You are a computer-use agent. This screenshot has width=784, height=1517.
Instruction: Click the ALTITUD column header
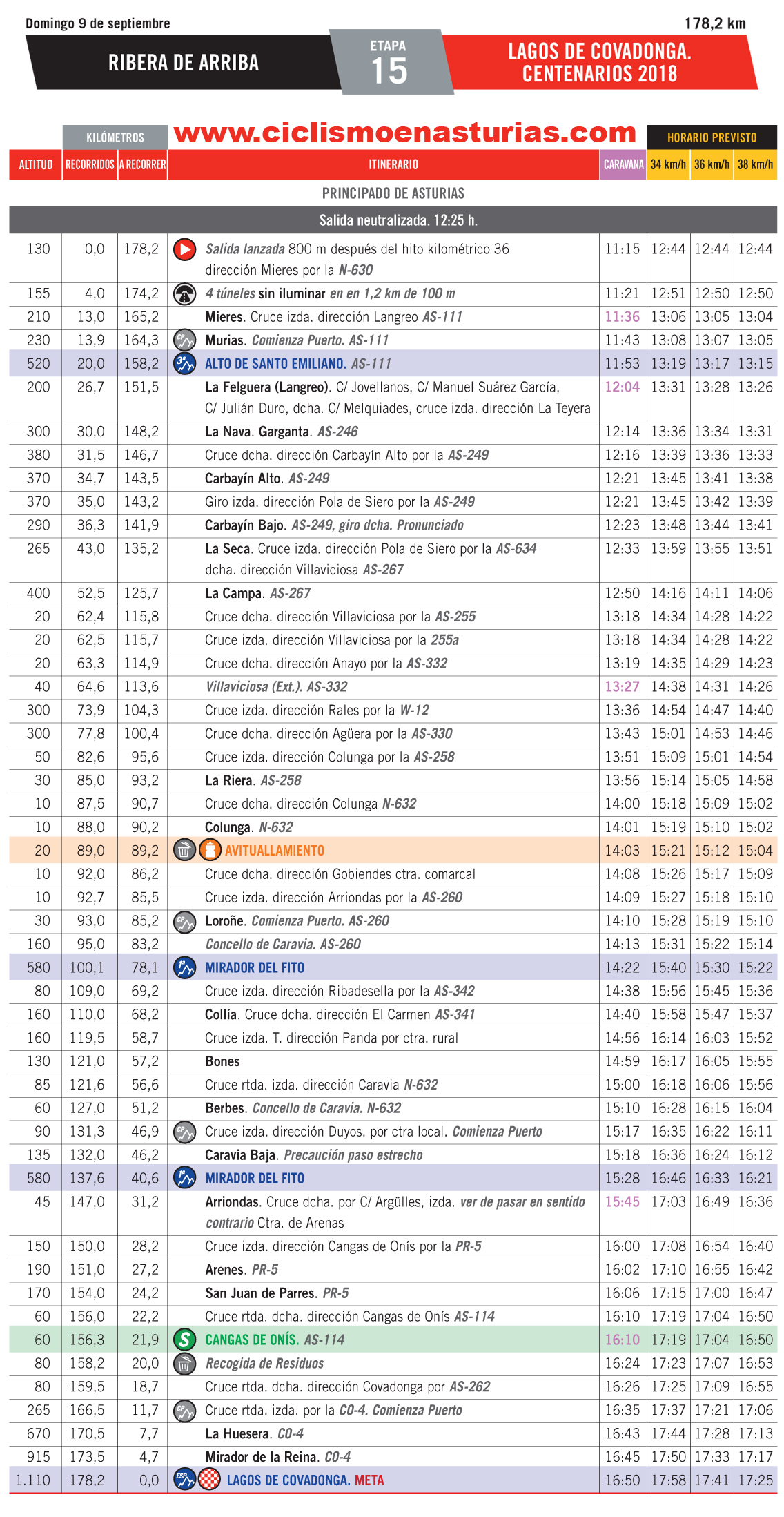point(35,165)
